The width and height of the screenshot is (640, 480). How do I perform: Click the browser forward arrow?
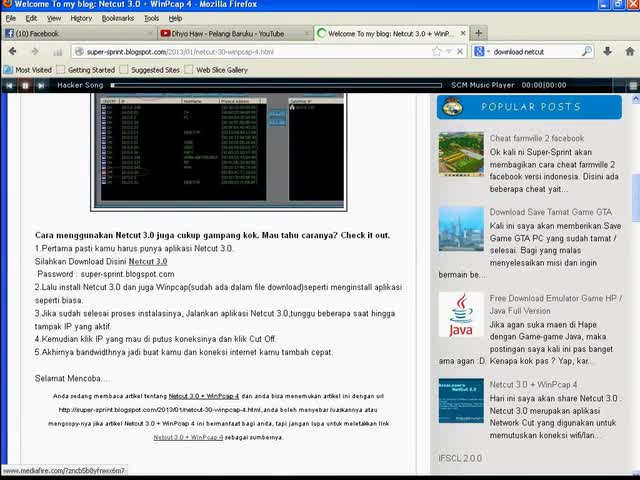[x=35, y=51]
